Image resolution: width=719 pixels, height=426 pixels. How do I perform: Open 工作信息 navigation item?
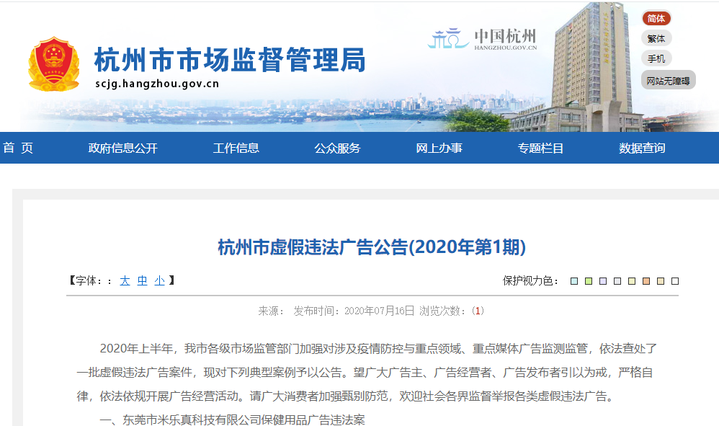point(236,148)
